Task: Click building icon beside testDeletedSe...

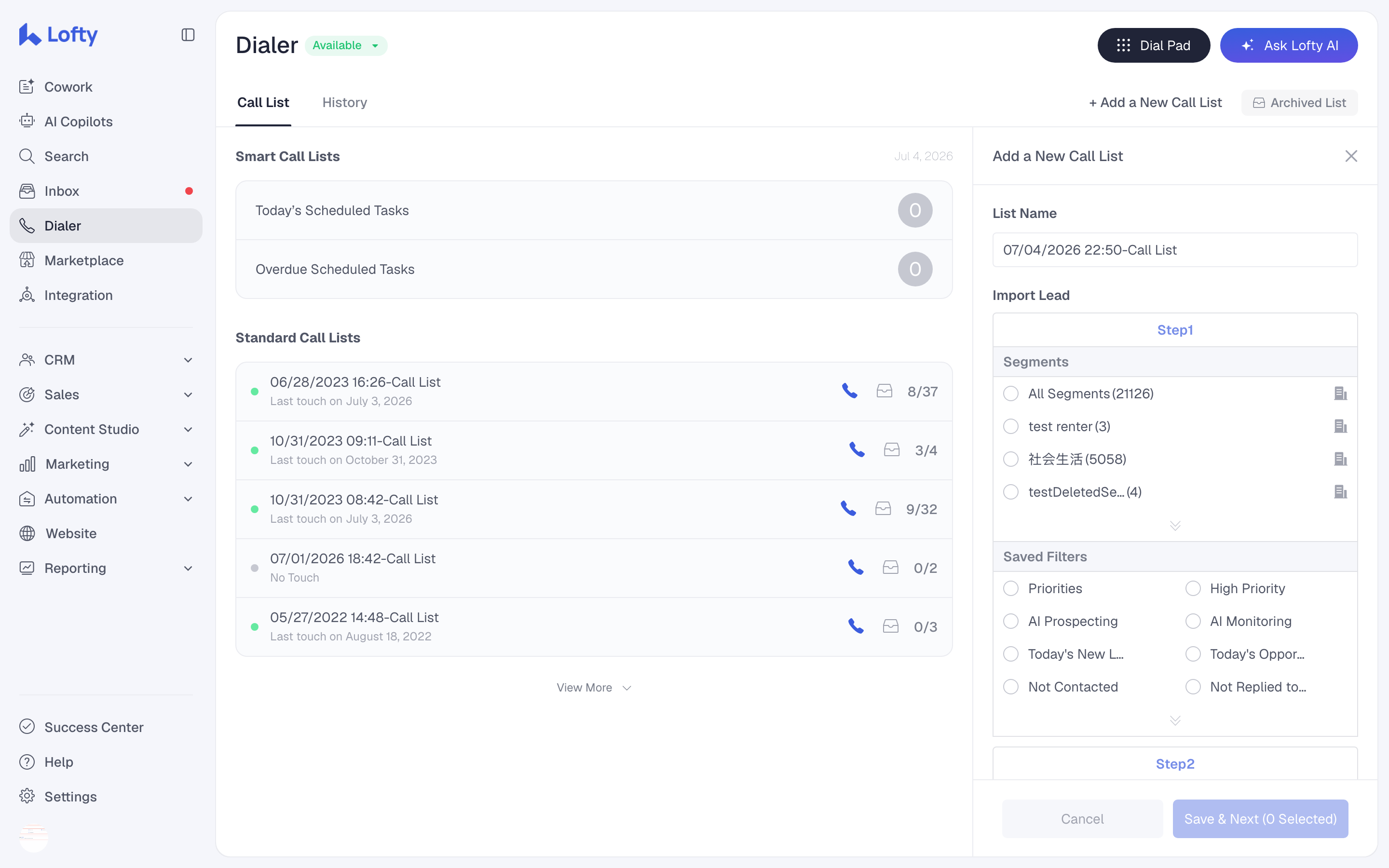Action: [1340, 492]
